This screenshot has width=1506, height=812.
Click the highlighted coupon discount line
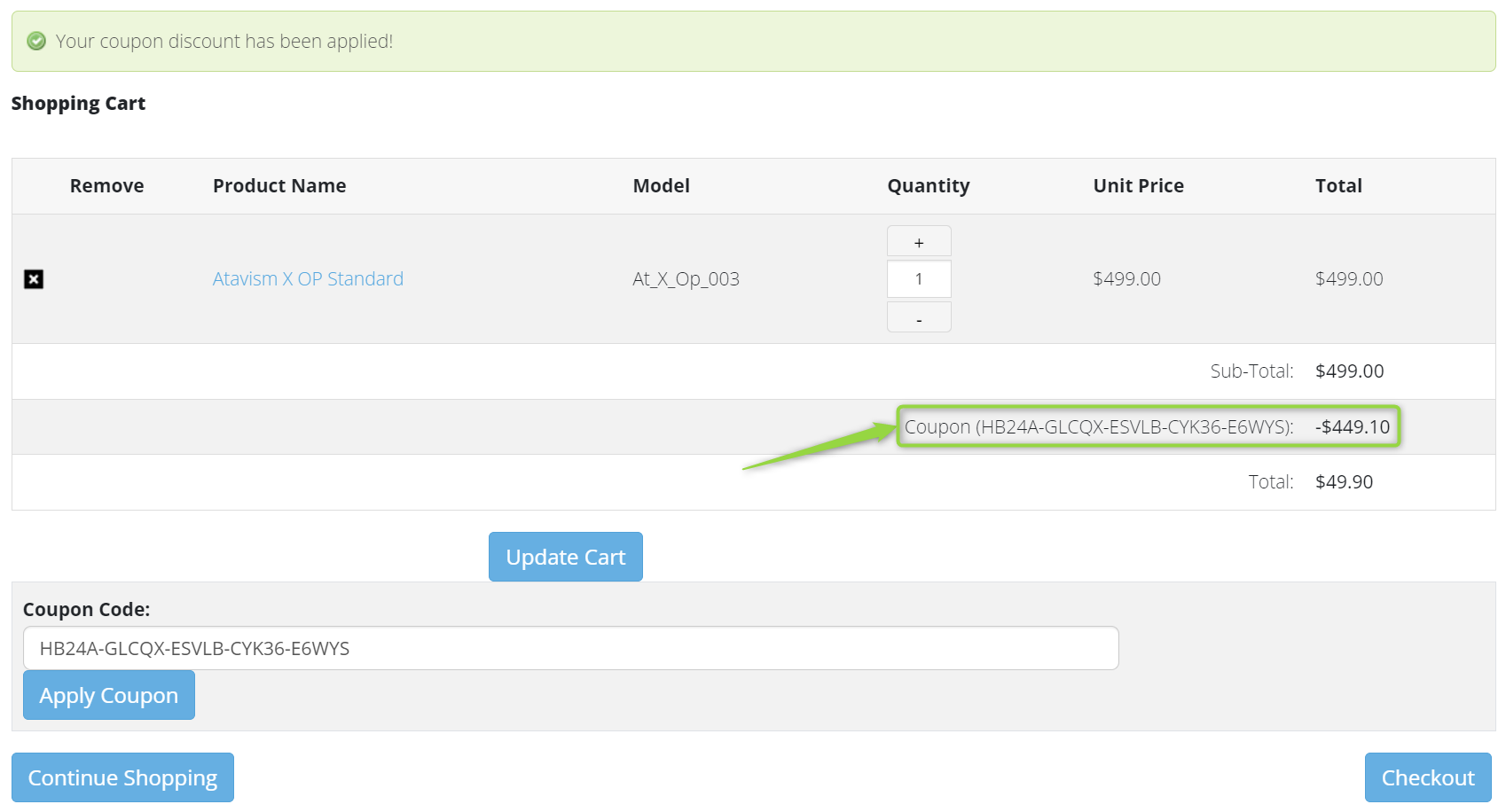1147,426
